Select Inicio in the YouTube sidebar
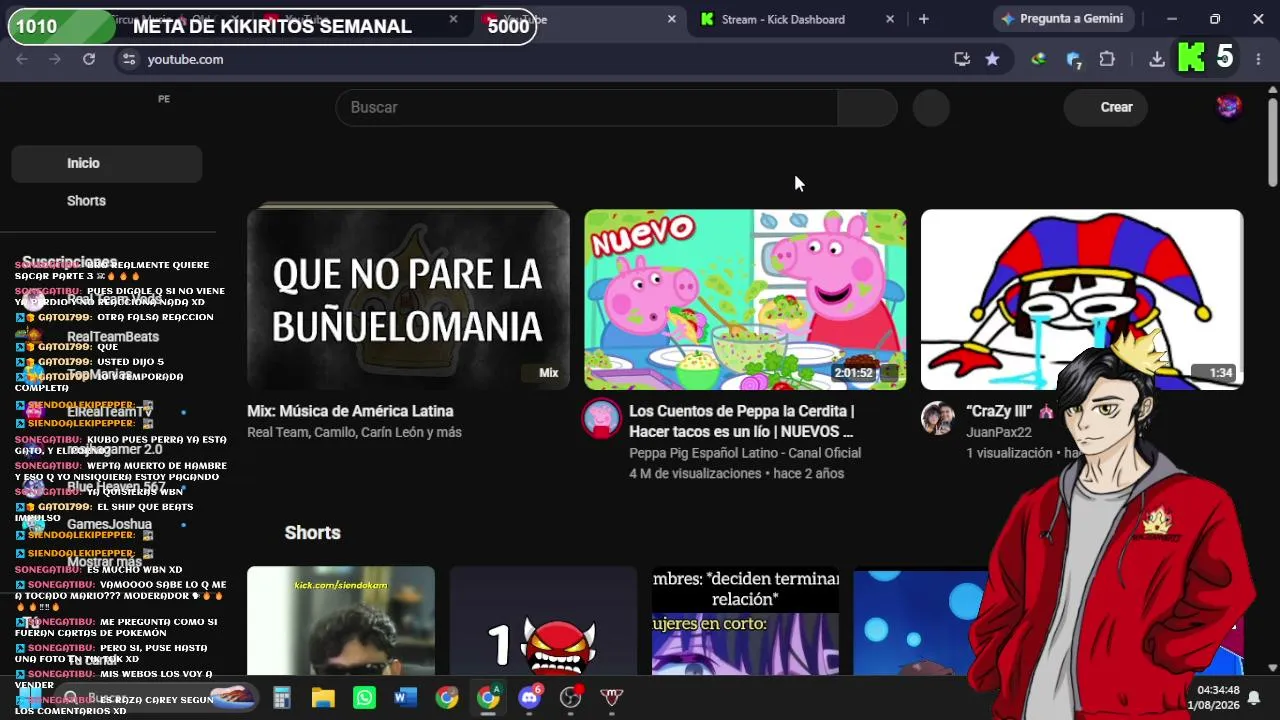Viewport: 1280px width, 720px height. click(107, 163)
